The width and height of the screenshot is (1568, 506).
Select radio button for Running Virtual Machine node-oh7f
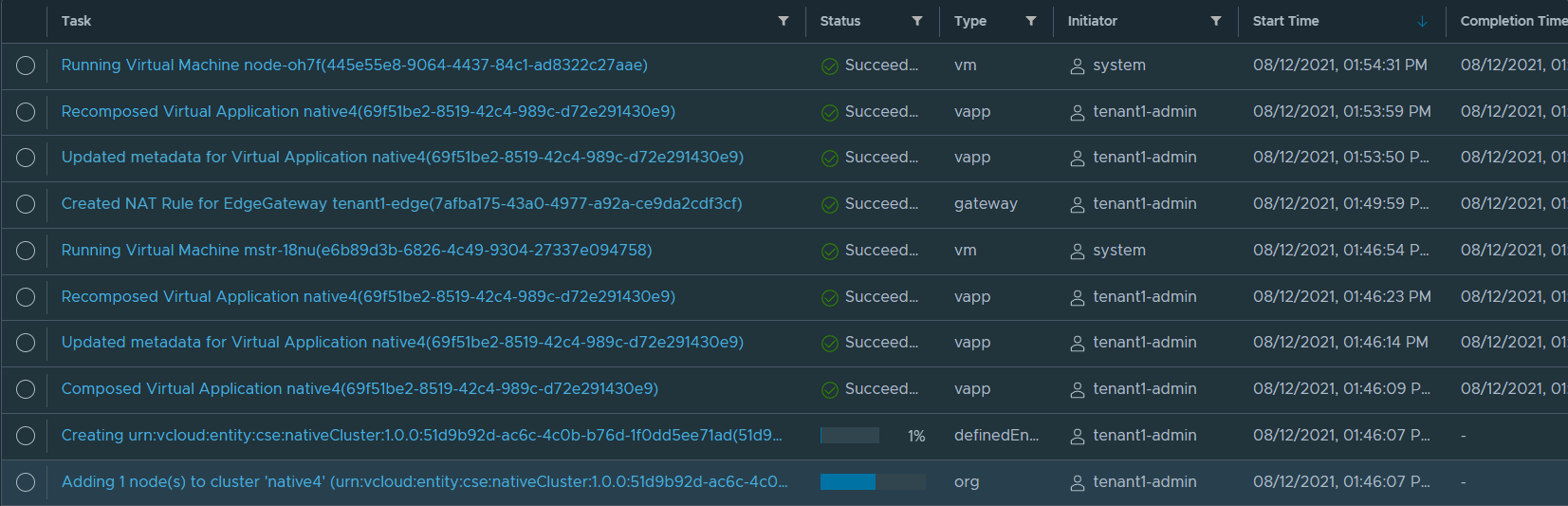tap(26, 66)
